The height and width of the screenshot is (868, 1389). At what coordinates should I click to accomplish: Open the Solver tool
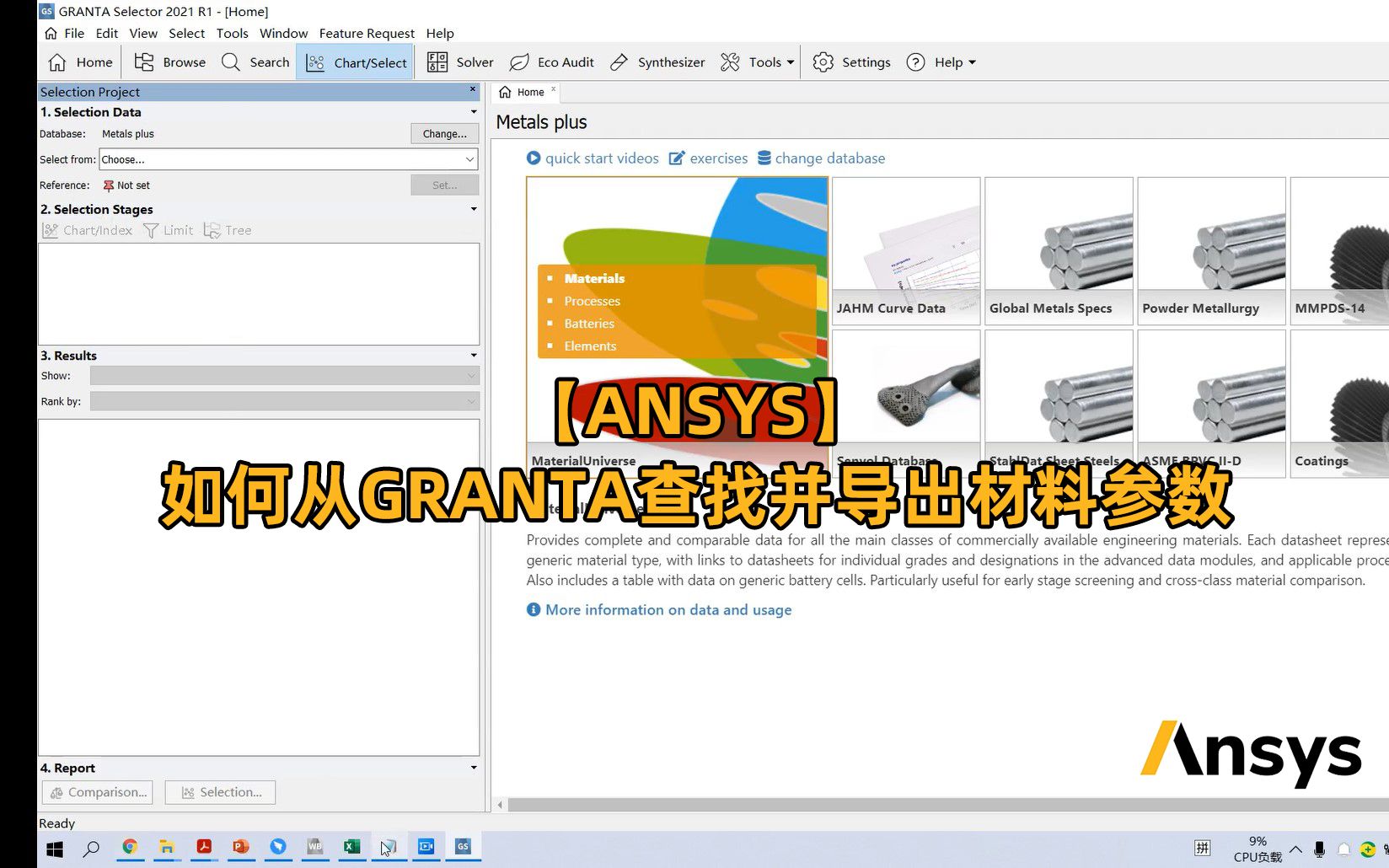(x=460, y=62)
